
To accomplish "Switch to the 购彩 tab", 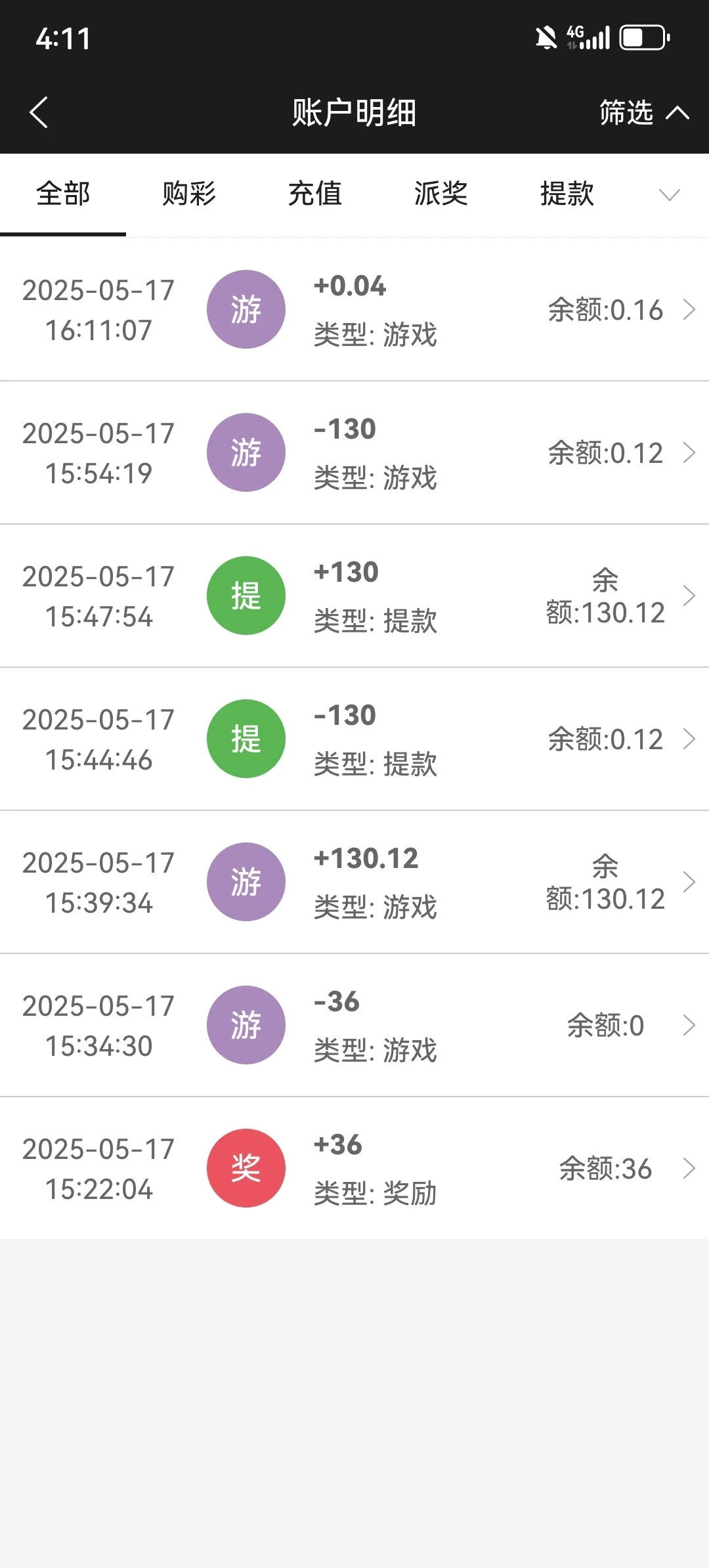I will tap(189, 194).
